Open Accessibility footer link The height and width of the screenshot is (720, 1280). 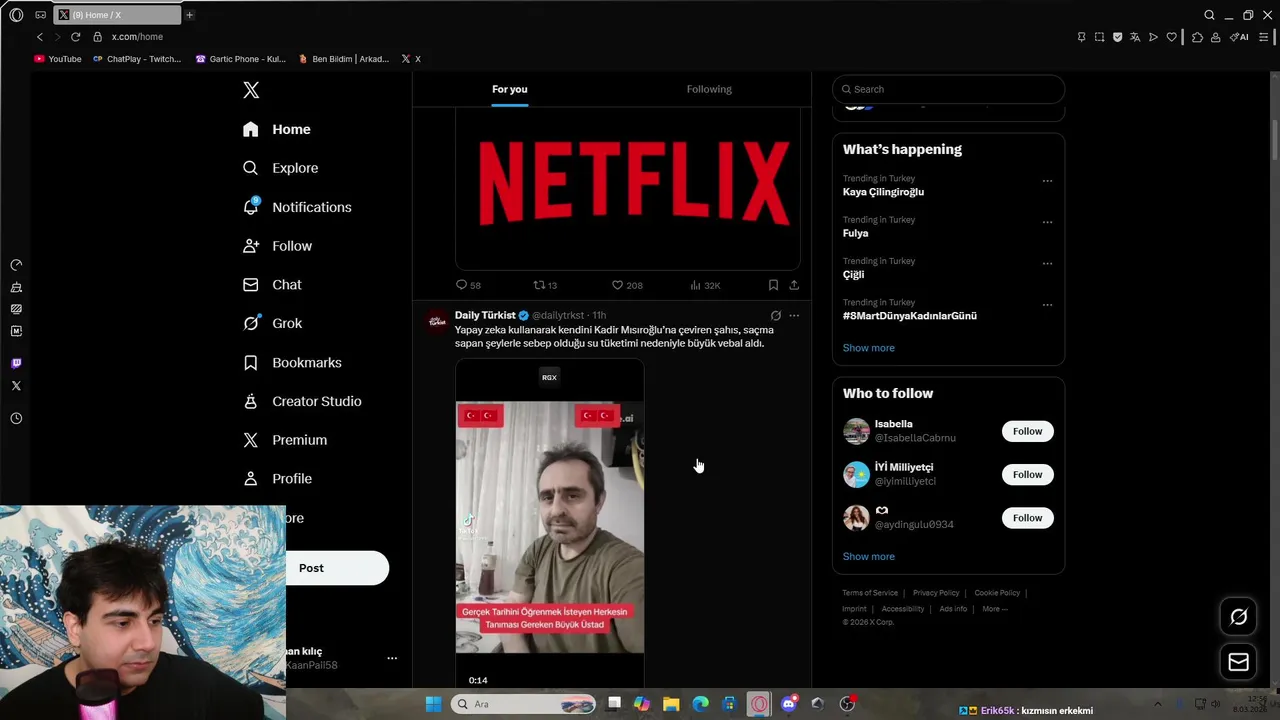pos(903,609)
